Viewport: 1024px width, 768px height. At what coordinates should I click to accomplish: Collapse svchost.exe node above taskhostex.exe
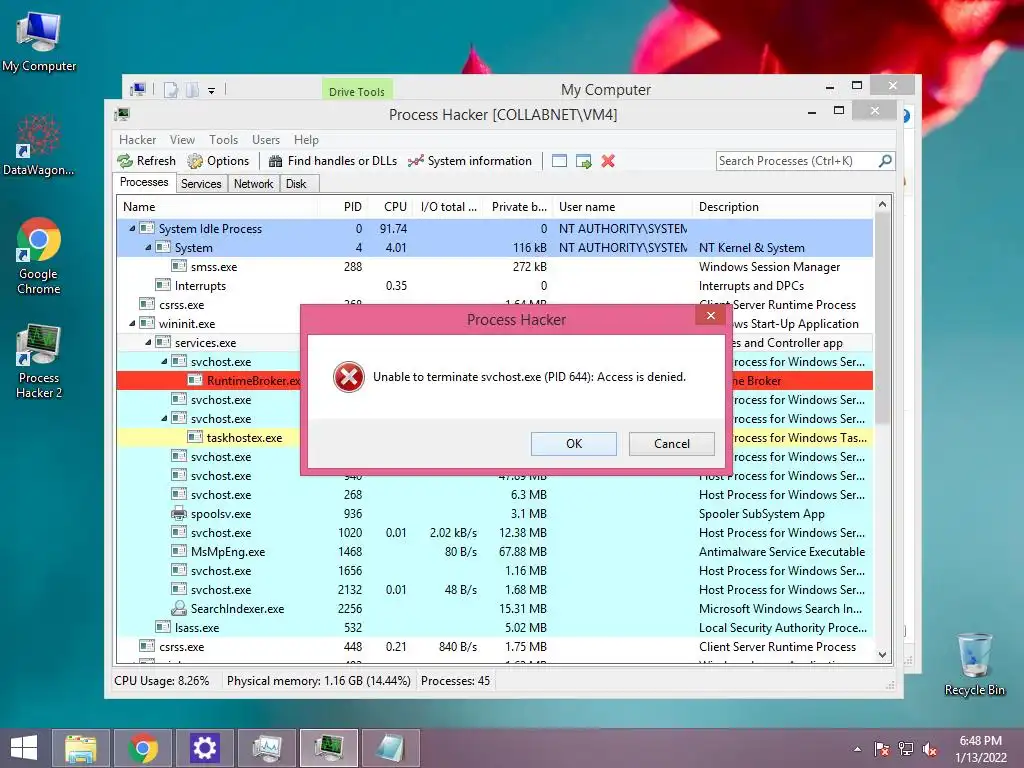click(164, 419)
